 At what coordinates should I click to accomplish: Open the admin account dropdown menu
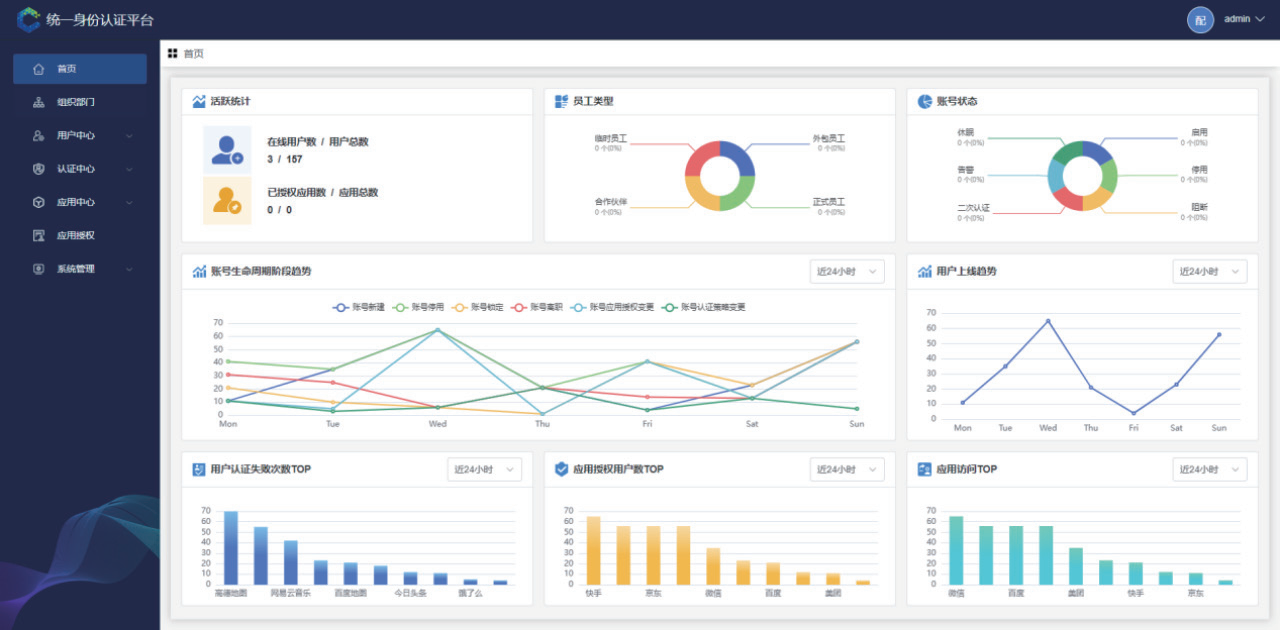click(1244, 19)
